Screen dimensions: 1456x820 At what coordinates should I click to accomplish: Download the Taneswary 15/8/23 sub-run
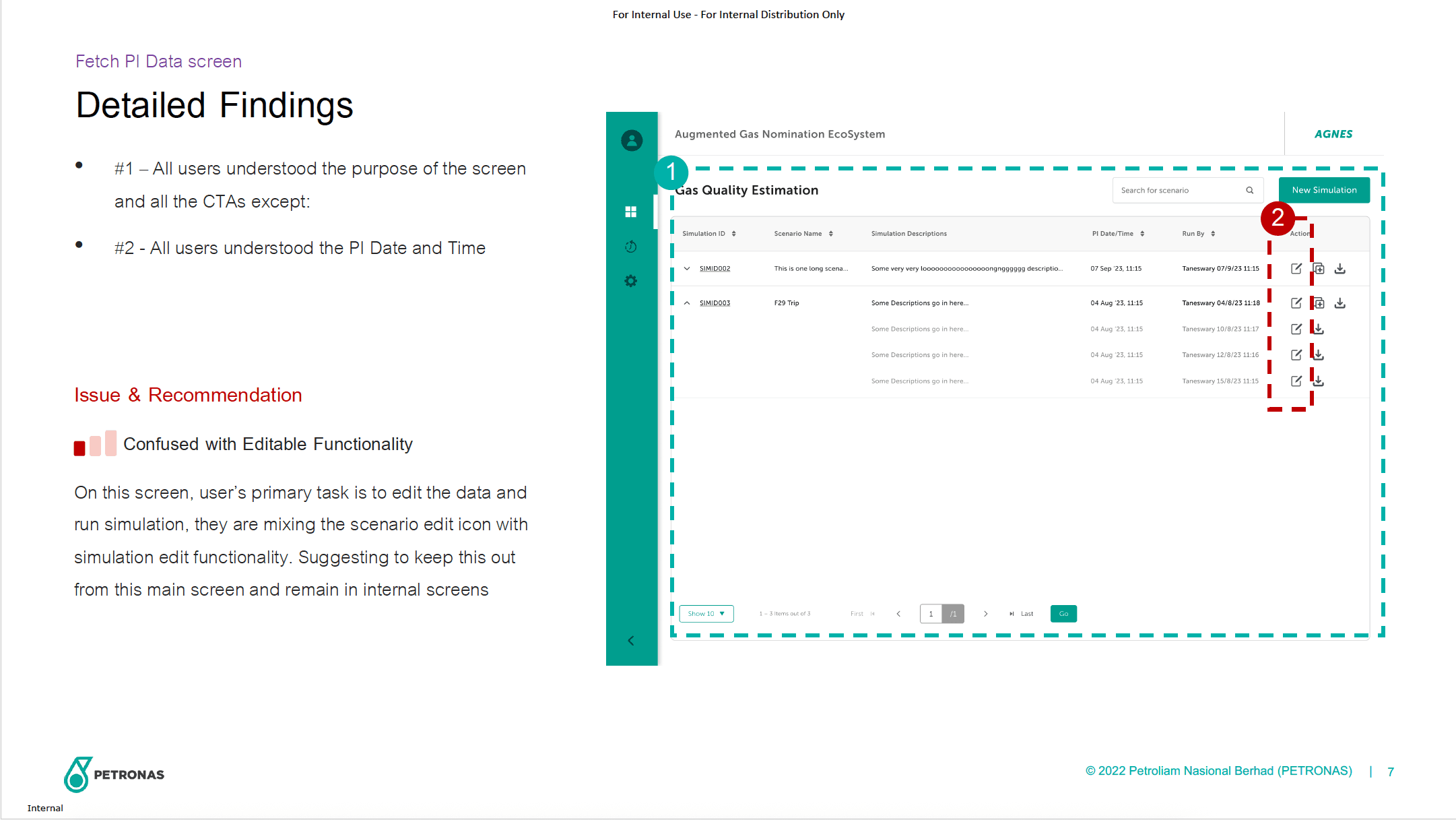pos(1319,381)
